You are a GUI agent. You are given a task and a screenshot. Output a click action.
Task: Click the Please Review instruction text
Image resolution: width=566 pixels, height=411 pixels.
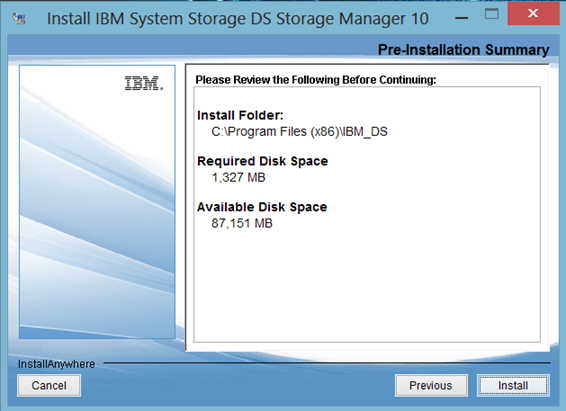click(315, 80)
